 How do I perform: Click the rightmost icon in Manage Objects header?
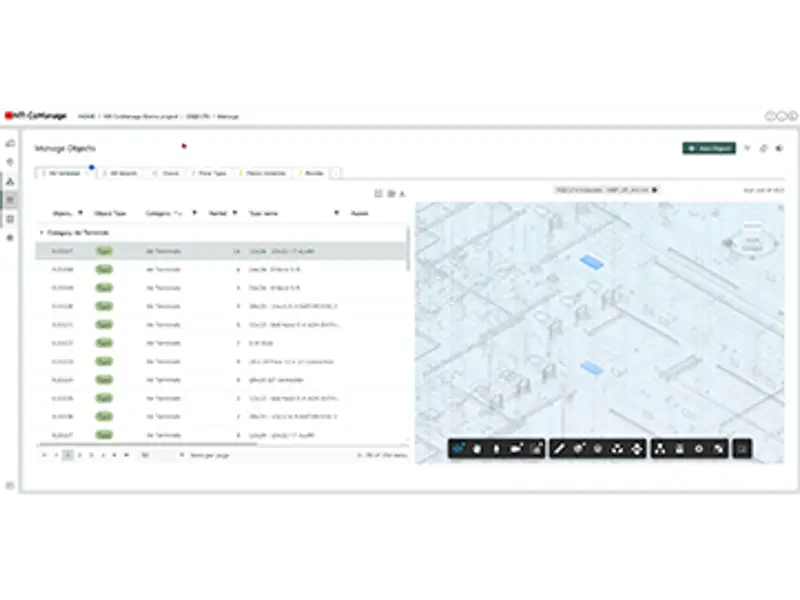[x=779, y=148]
